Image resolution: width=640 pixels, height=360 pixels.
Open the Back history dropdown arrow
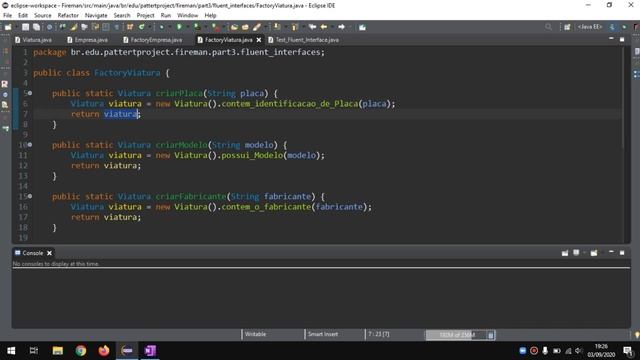tap(332, 27)
